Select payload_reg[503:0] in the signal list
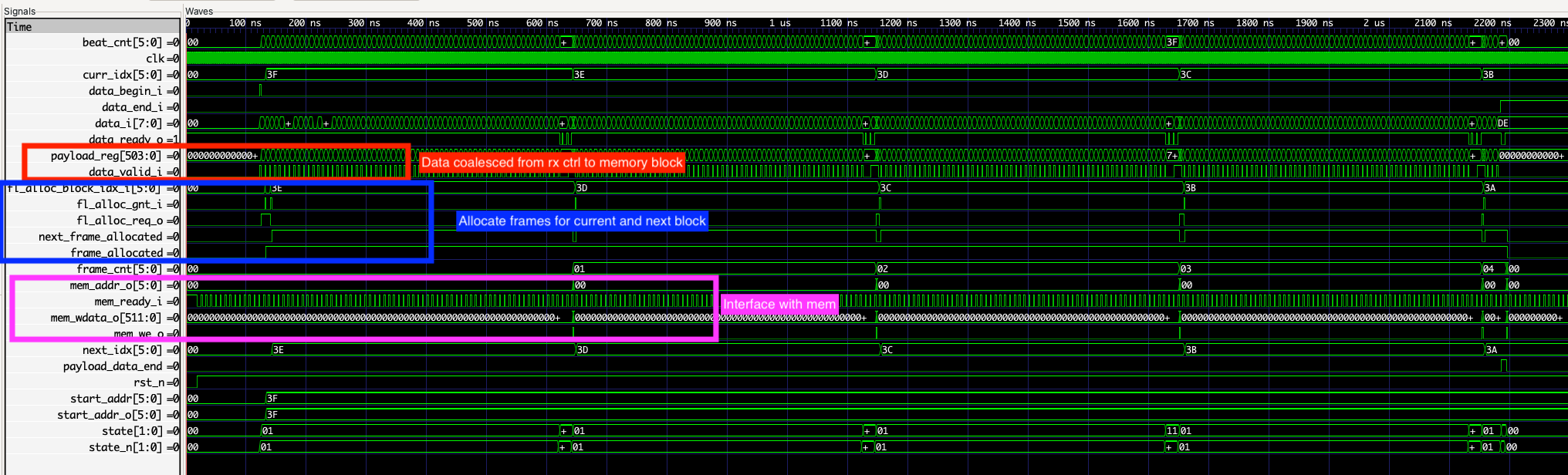 106,156
